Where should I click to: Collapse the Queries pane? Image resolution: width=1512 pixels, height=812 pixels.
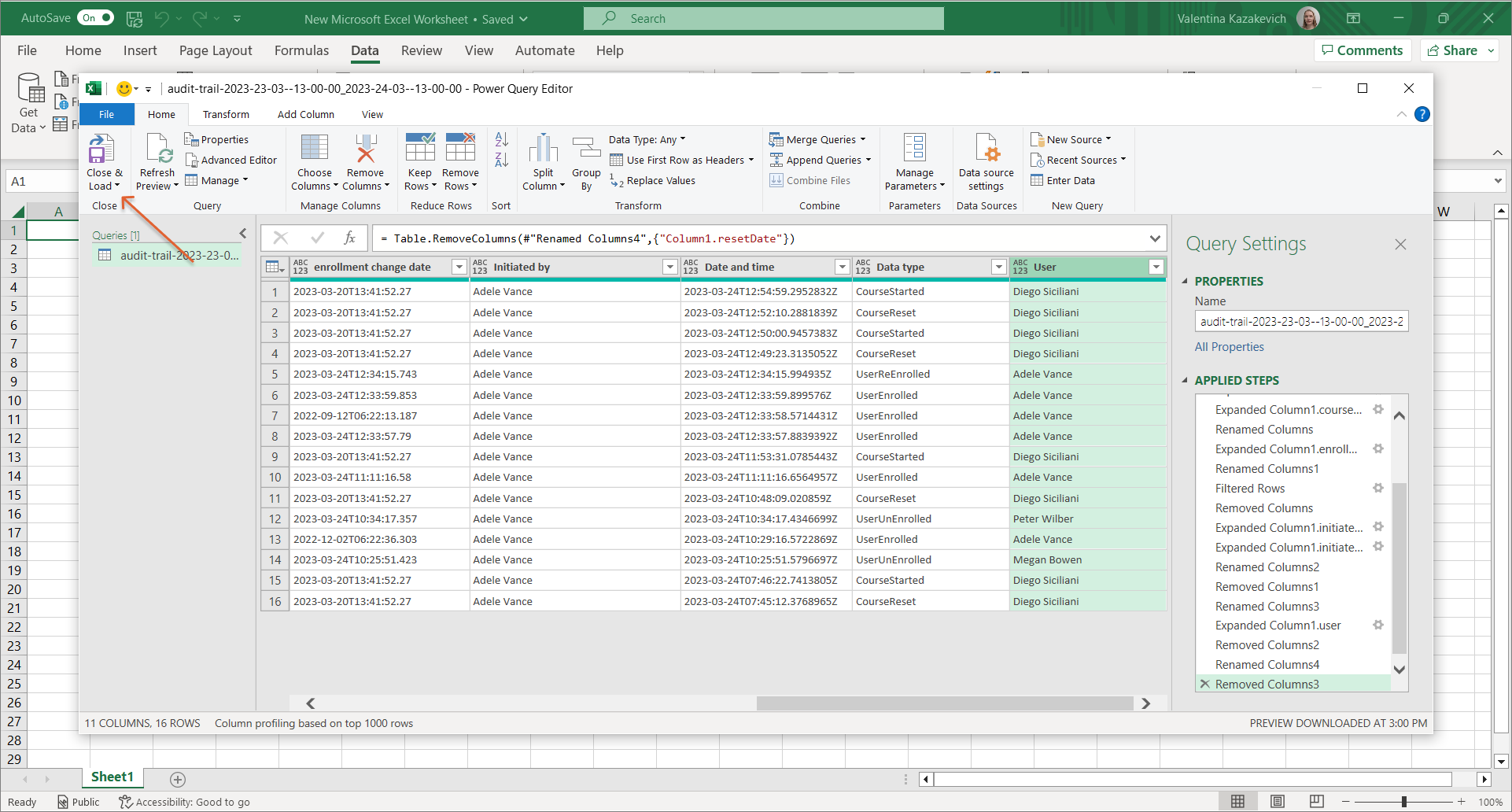pos(243,234)
